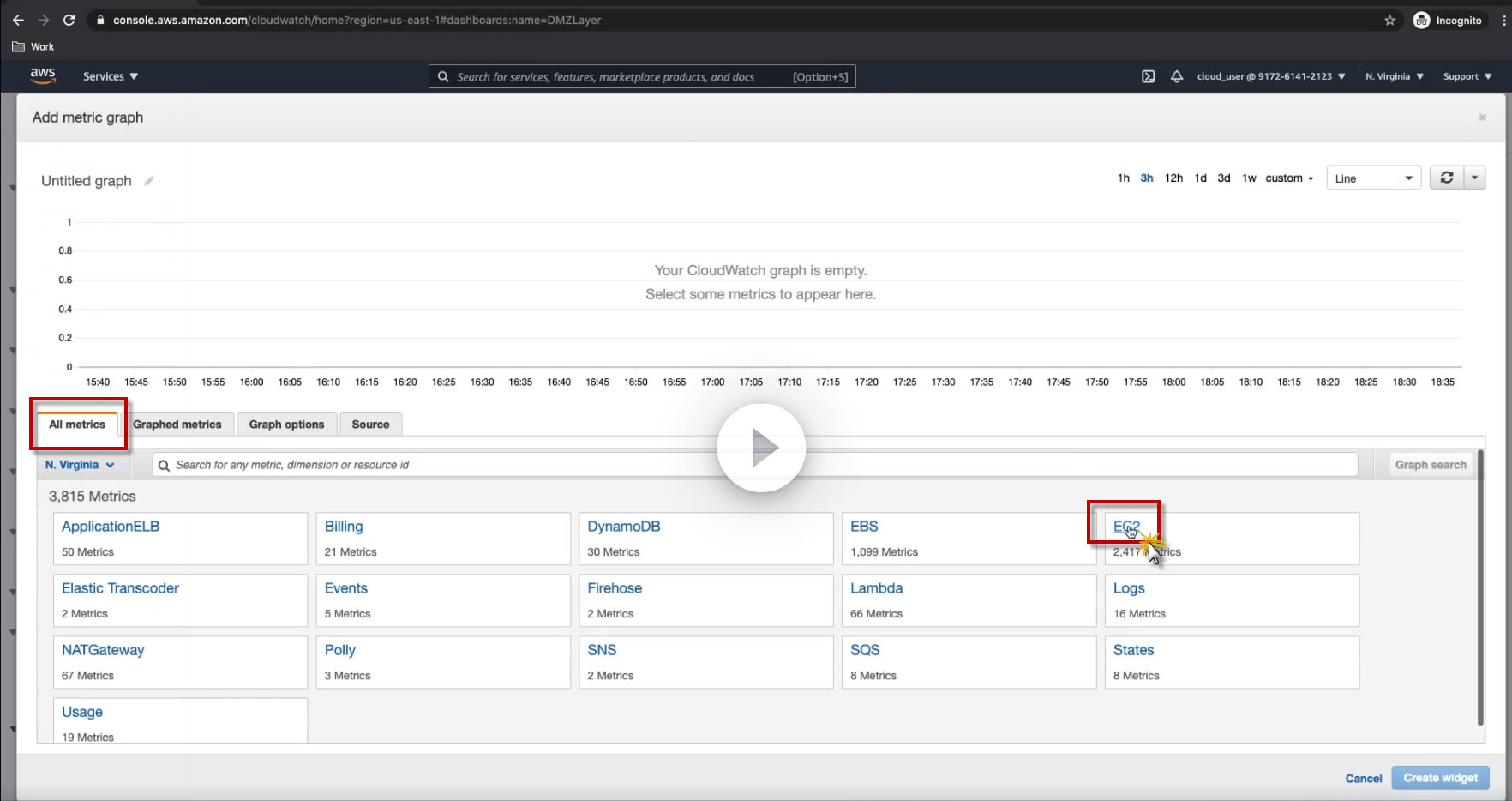Screen dimensions: 1512x801
Task: Open the EC2 metrics namespace
Action: 1126,527
